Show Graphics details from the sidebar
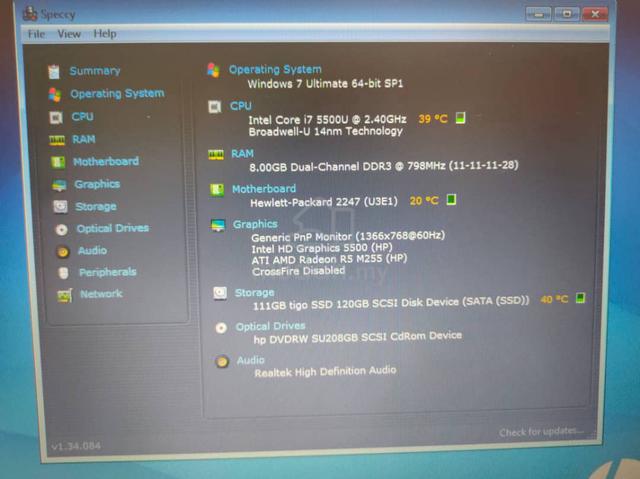 coord(97,184)
